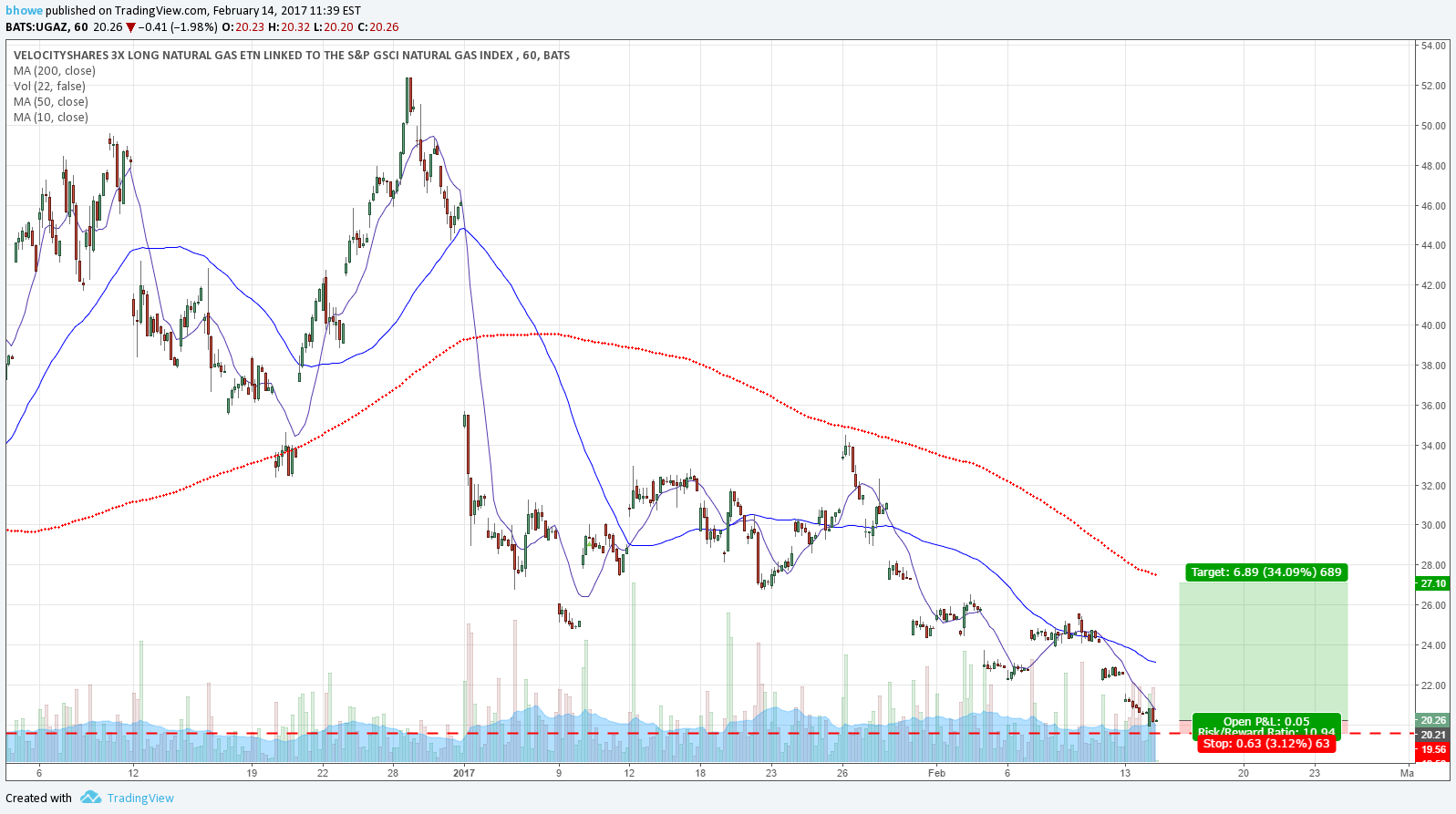Click the VelocityShares chart title text
This screenshot has width=1456, height=814.
point(292,55)
